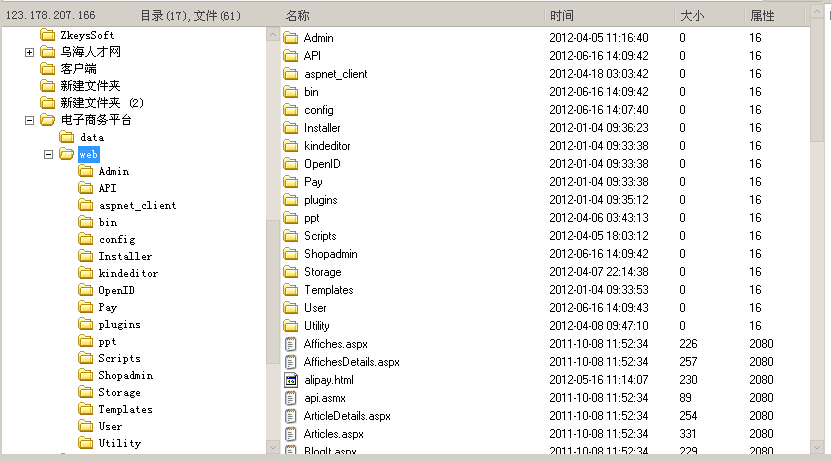The height and width of the screenshot is (461, 831).
Task: Click the Storage folder icon in tree
Action: tap(85, 392)
